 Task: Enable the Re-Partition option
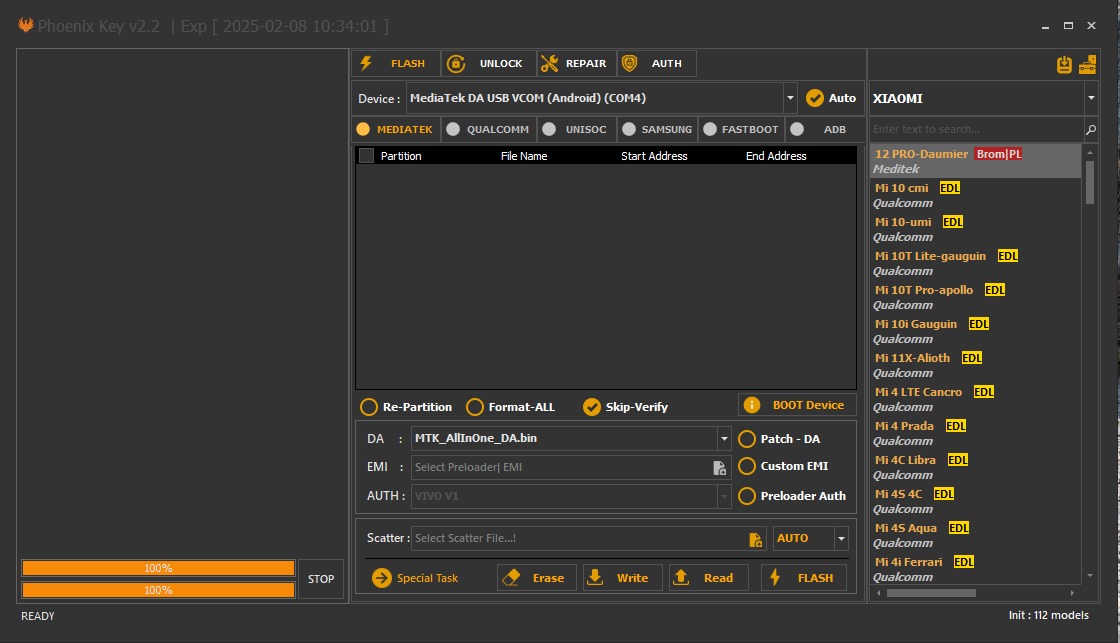[x=369, y=407]
